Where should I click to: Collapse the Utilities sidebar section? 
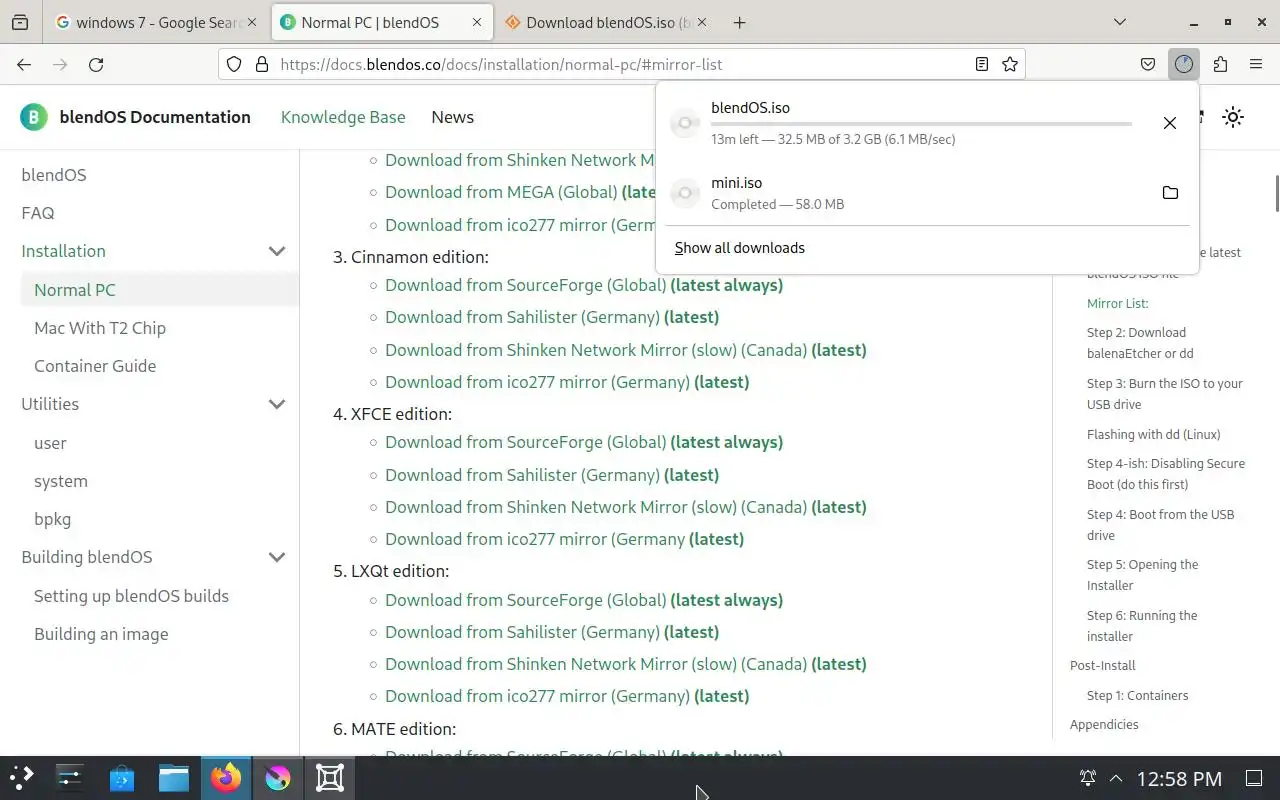pyautogui.click(x=277, y=404)
